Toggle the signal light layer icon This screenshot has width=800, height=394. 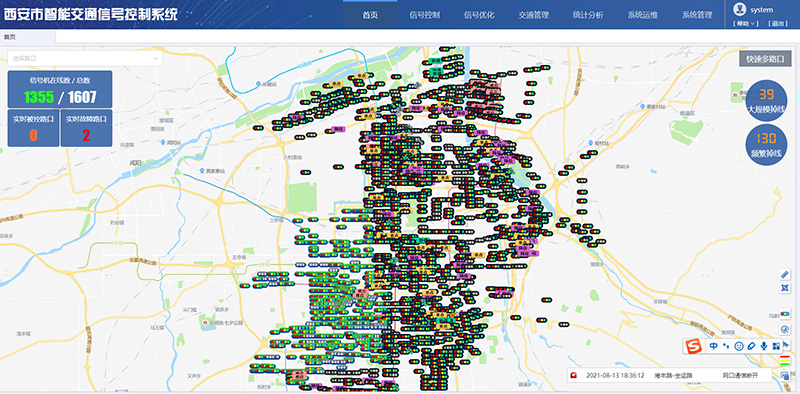point(785,315)
